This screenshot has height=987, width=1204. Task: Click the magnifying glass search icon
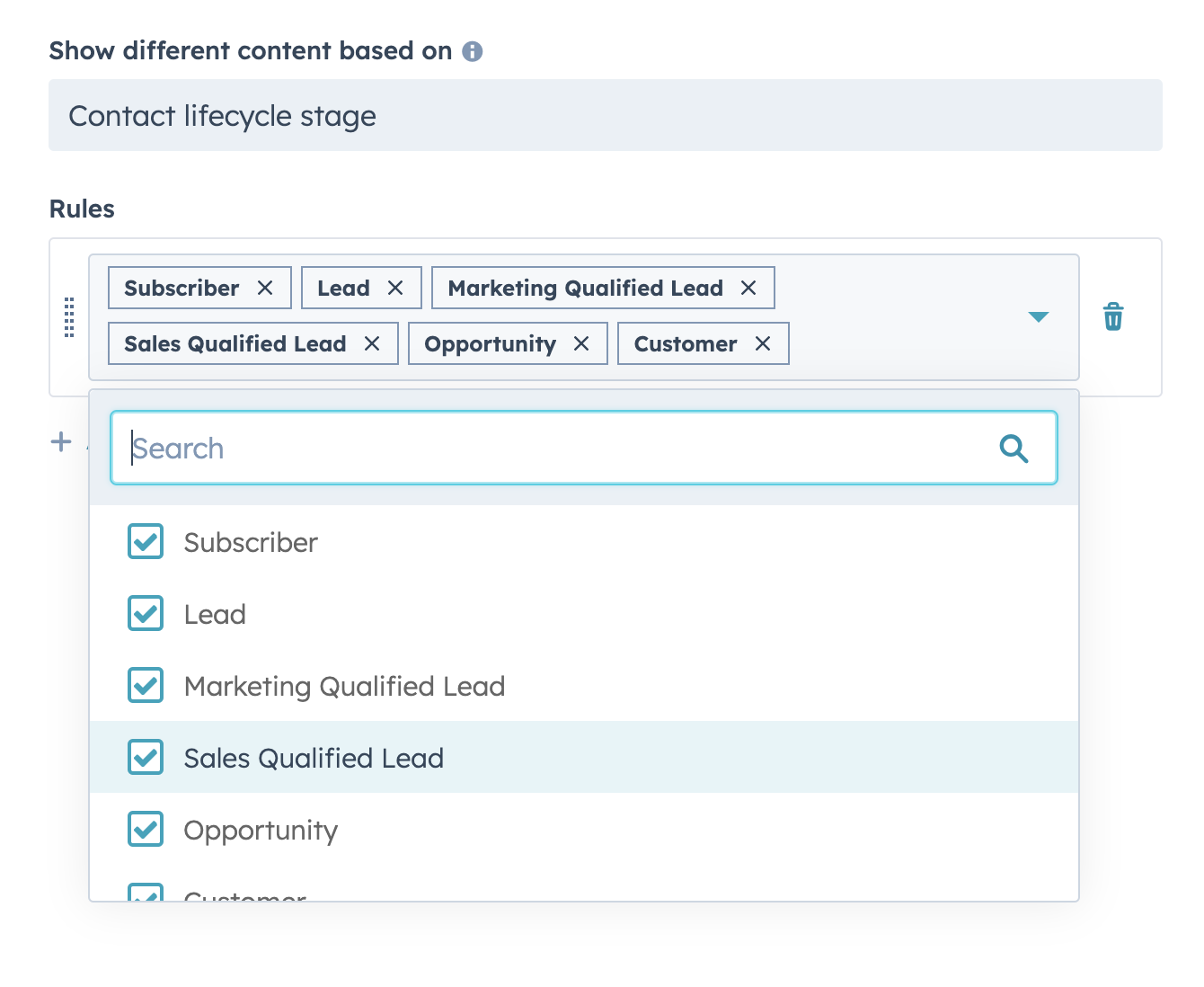pyautogui.click(x=1014, y=448)
